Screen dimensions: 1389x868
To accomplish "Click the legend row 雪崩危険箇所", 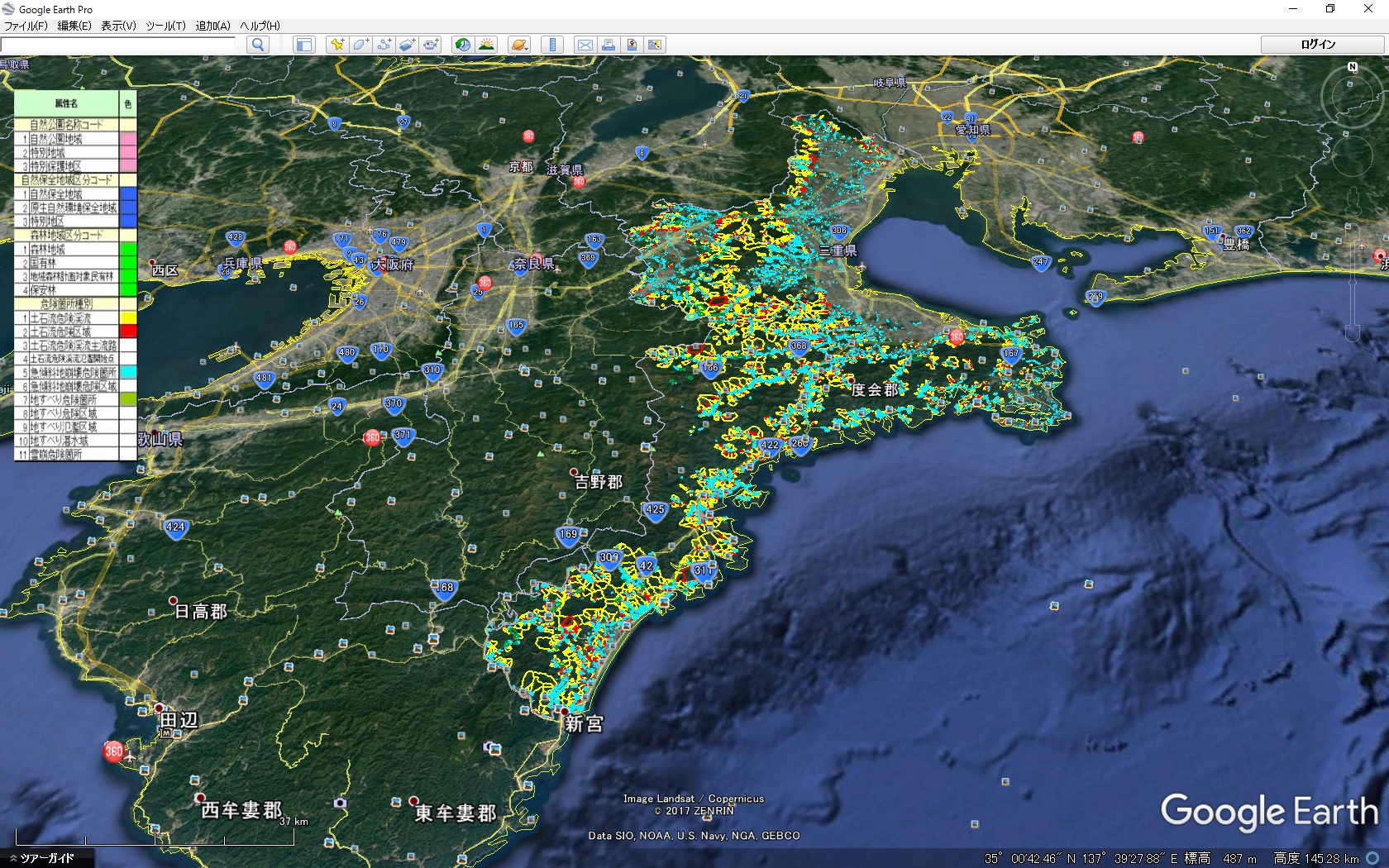I will tap(66, 454).
